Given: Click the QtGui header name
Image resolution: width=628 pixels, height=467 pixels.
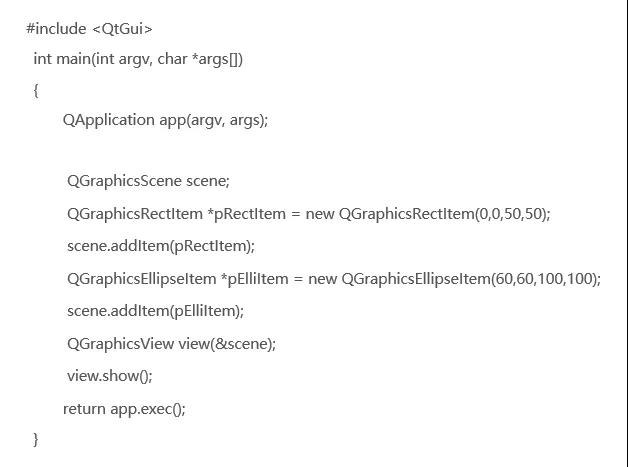Looking at the screenshot, I should pos(122,29).
